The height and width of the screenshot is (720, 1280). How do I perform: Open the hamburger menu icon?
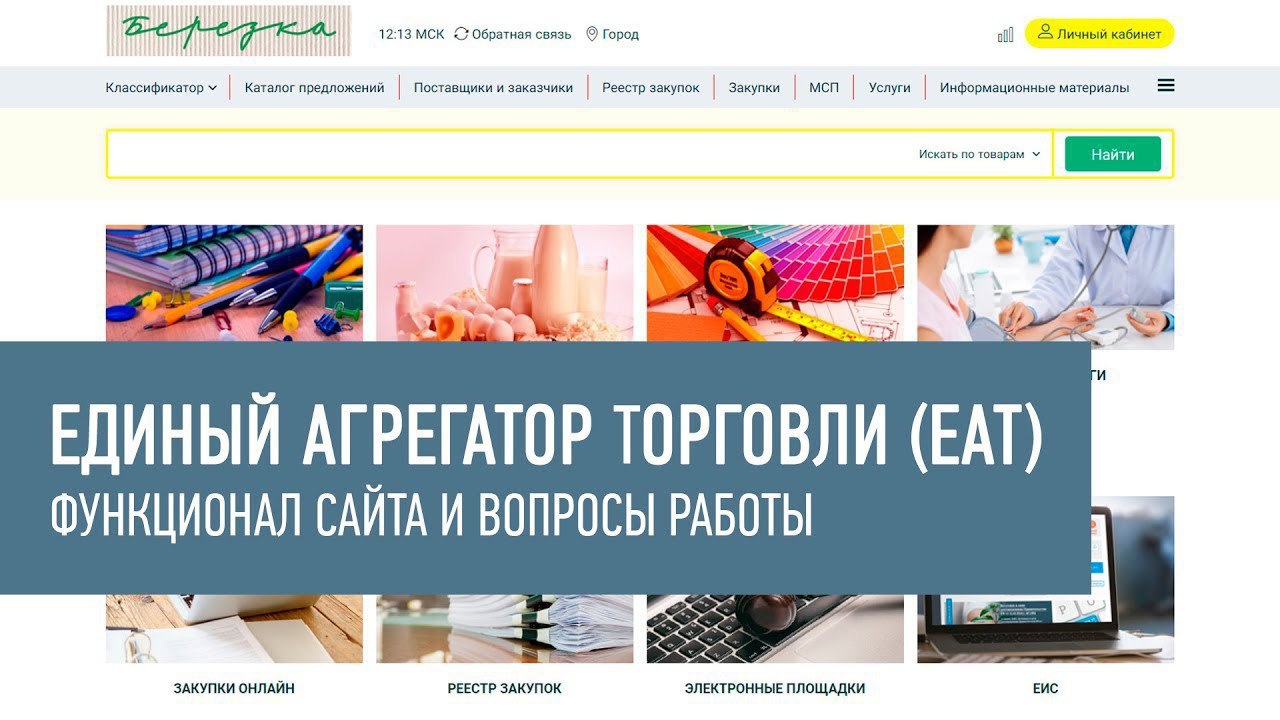1166,86
